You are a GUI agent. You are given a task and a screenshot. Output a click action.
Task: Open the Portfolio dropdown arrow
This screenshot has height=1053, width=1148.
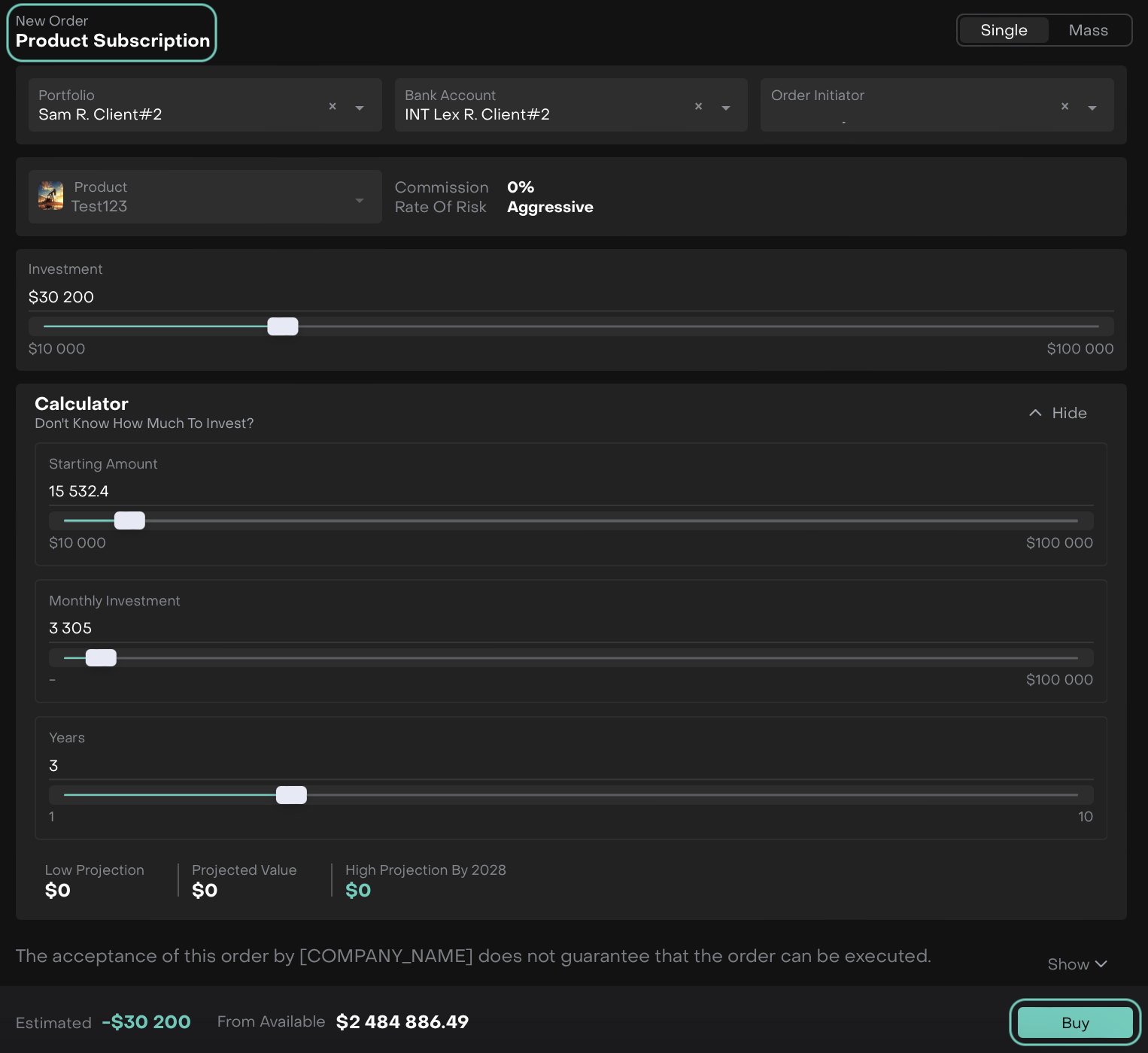pyautogui.click(x=360, y=108)
